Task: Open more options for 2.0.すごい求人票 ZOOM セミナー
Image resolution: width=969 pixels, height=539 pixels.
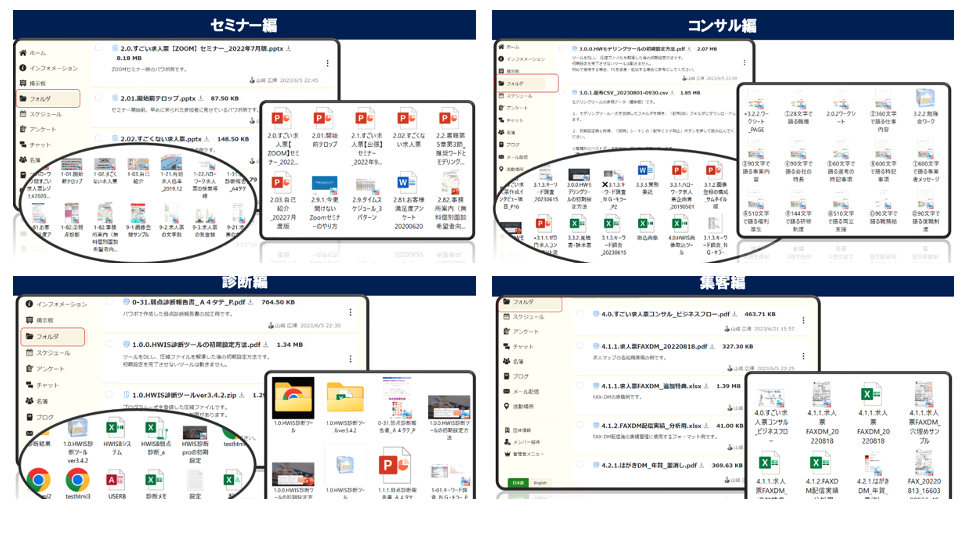Action: tap(328, 63)
